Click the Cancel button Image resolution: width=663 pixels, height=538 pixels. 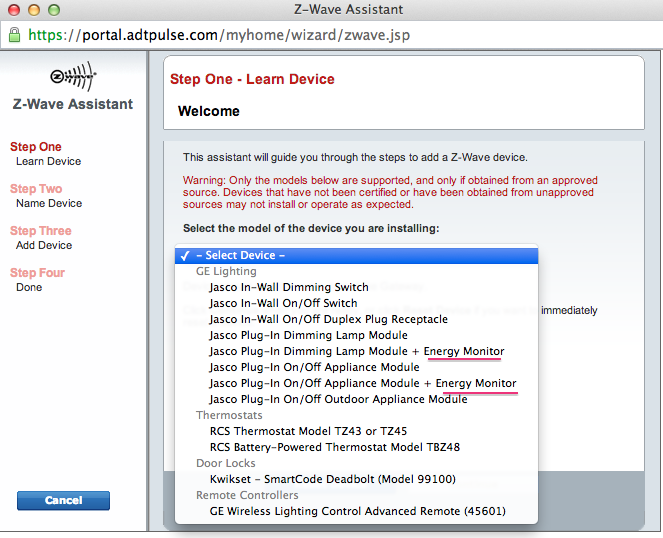point(63,500)
